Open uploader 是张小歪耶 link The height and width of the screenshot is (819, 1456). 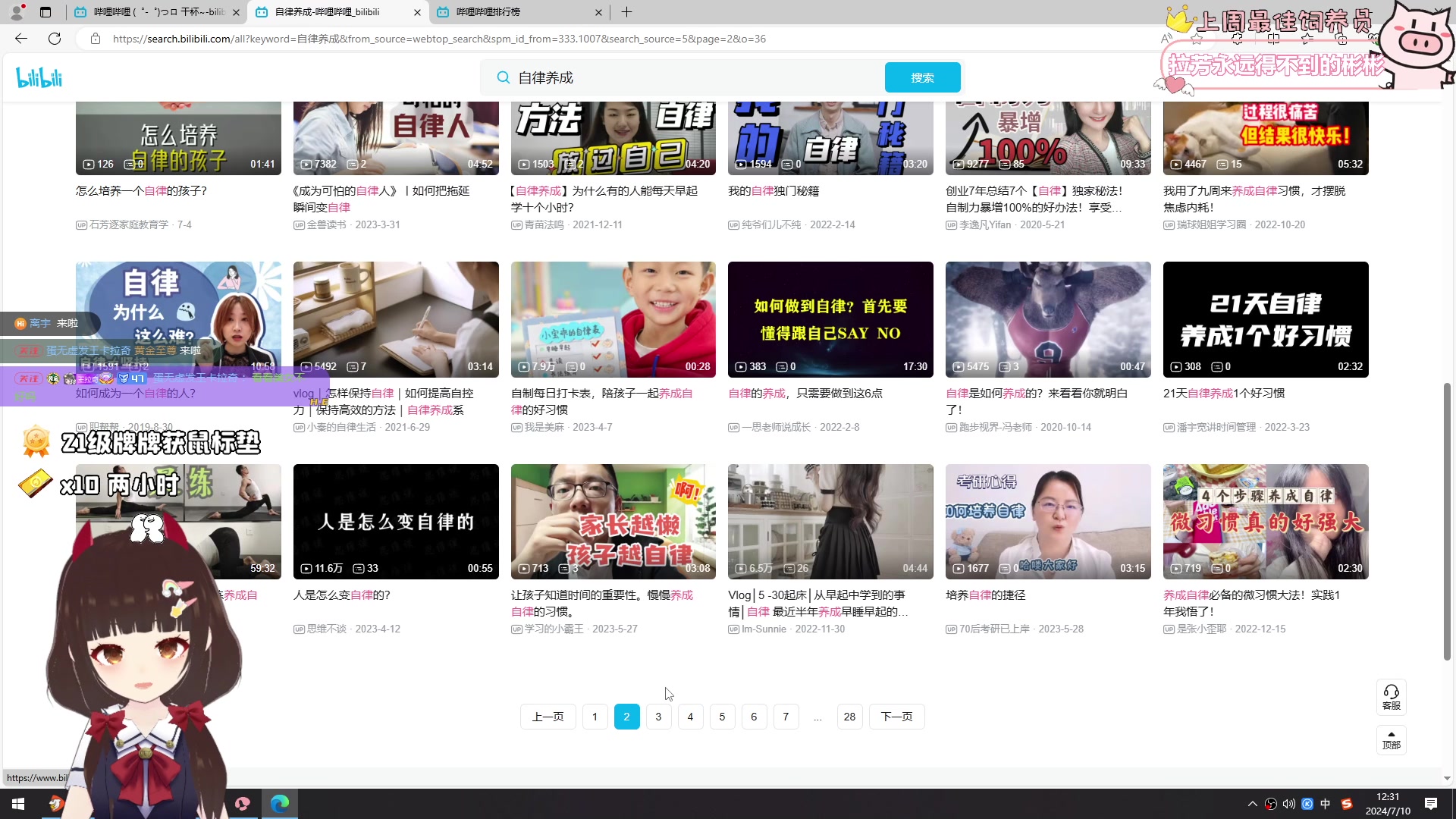1194,629
